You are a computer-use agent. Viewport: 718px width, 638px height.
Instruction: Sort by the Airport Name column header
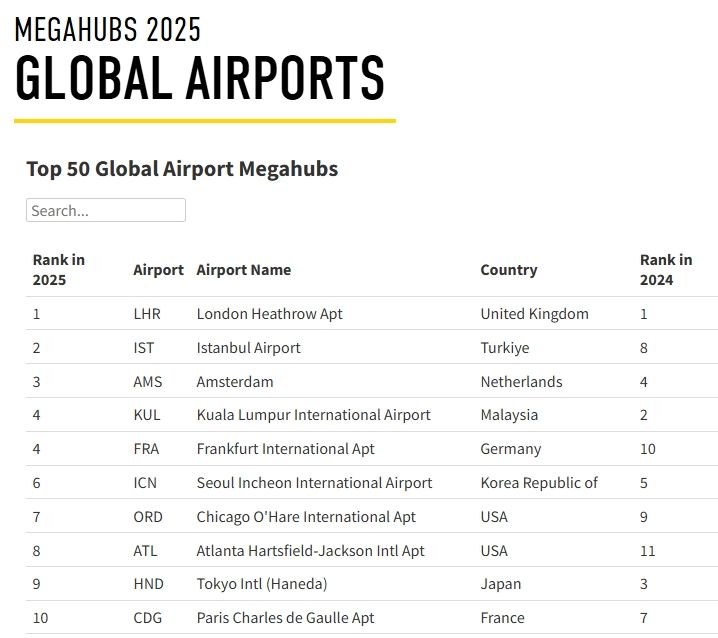[243, 270]
